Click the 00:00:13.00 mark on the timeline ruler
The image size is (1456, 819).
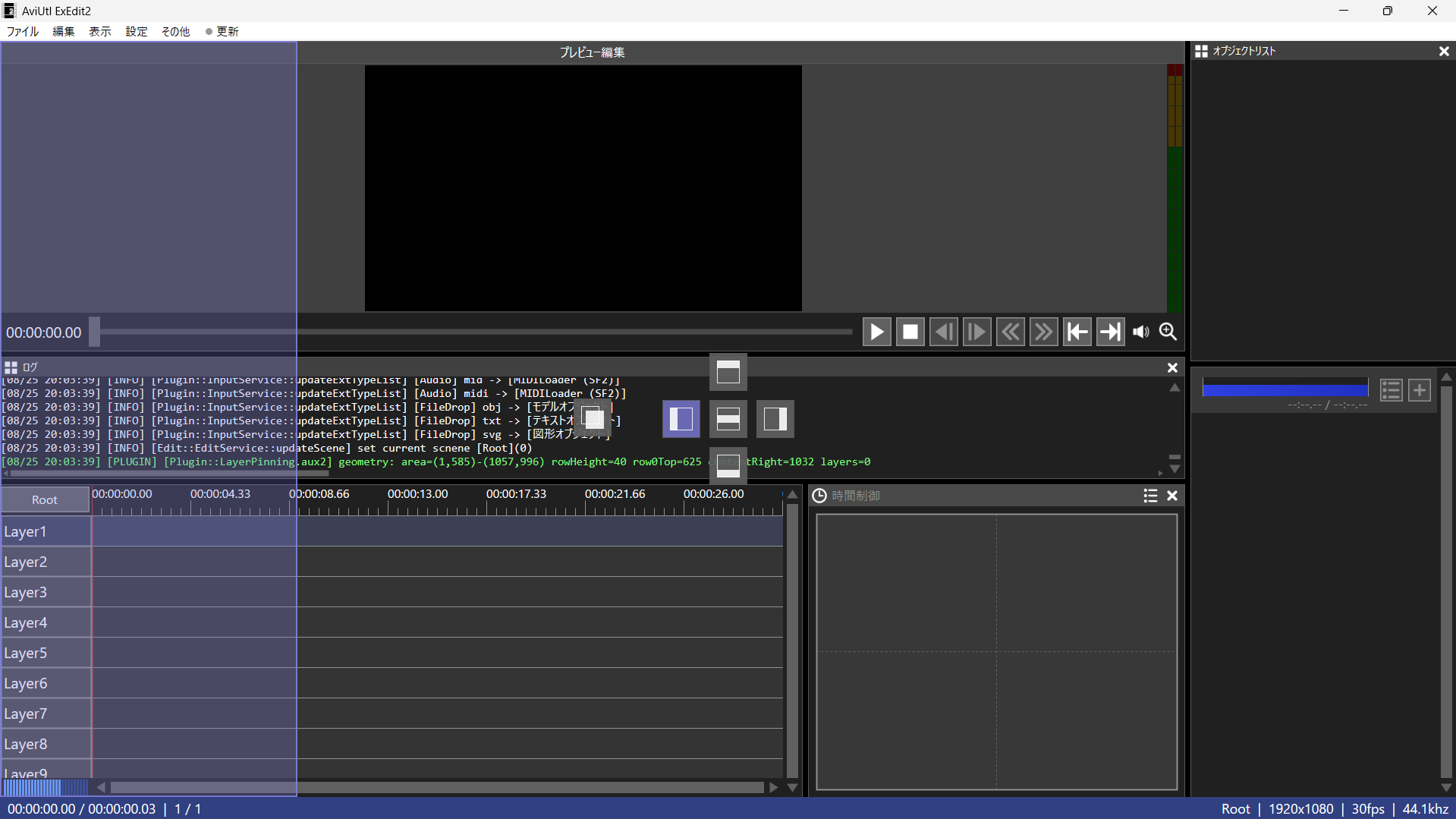417,494
